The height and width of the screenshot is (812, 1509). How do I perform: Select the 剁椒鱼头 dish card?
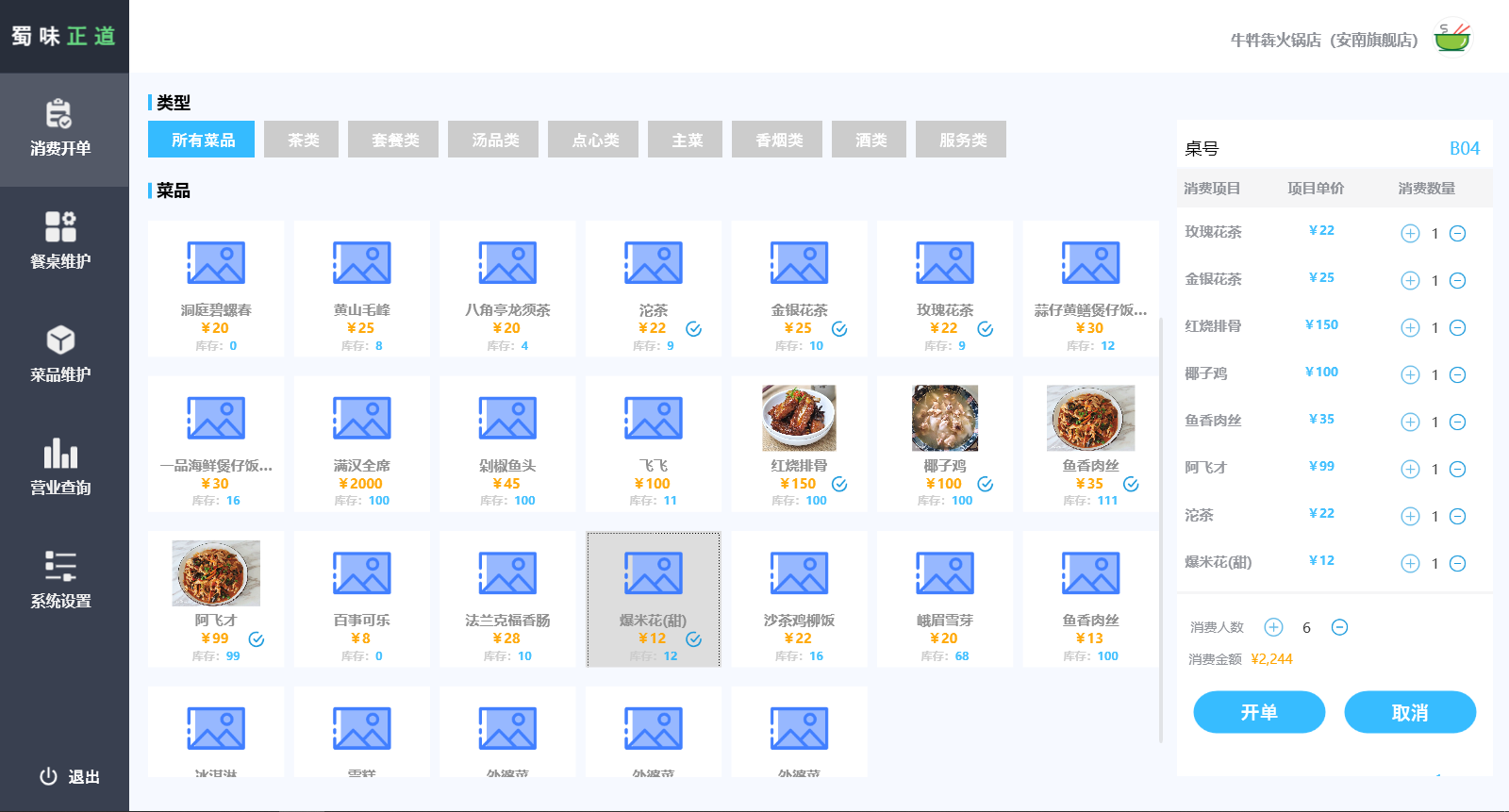coord(507,443)
